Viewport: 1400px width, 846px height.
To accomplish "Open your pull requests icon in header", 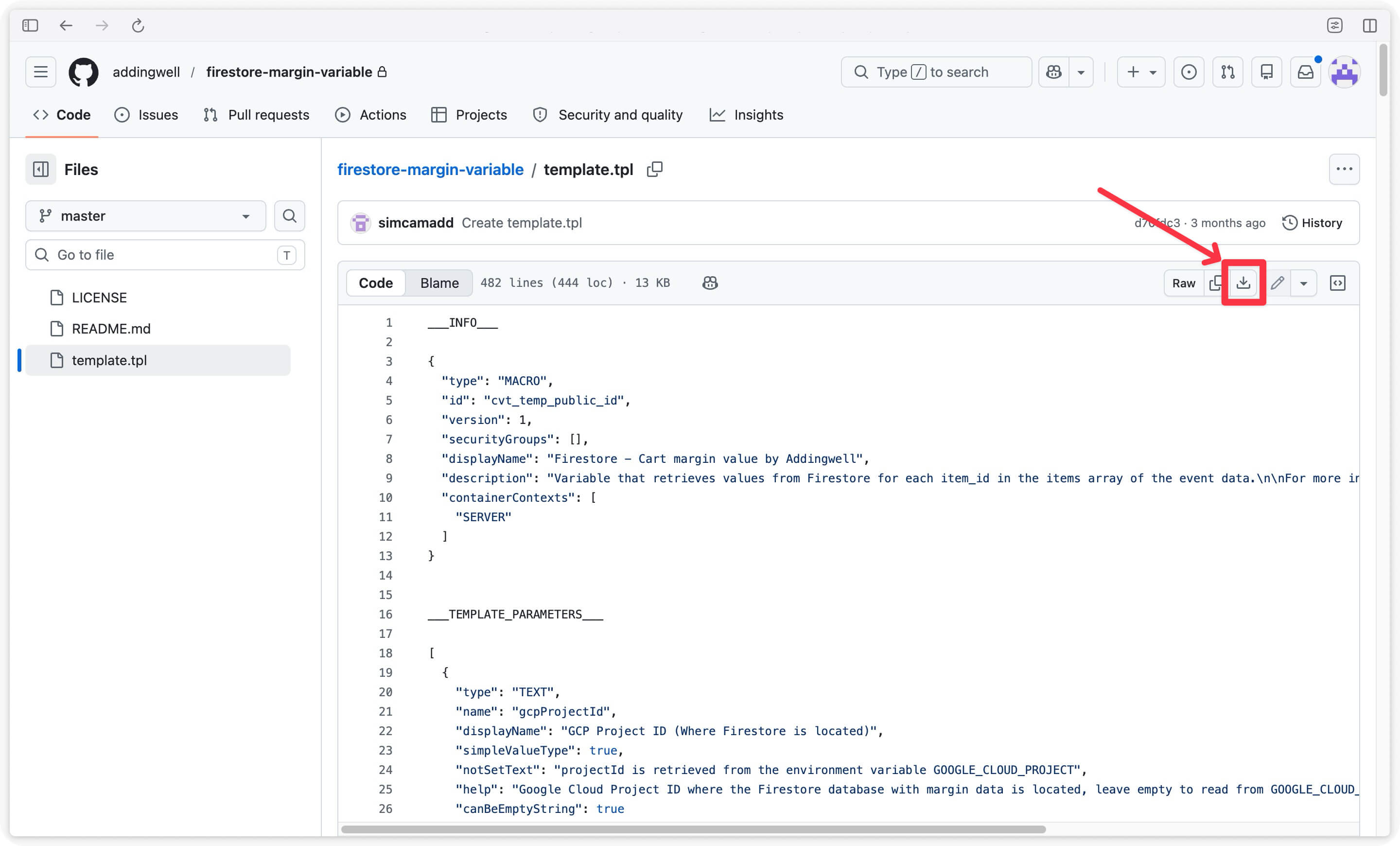I will (x=1227, y=72).
